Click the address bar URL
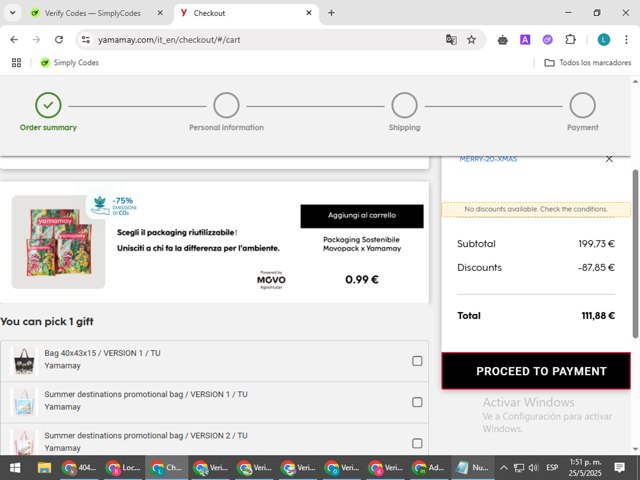 pos(169,40)
